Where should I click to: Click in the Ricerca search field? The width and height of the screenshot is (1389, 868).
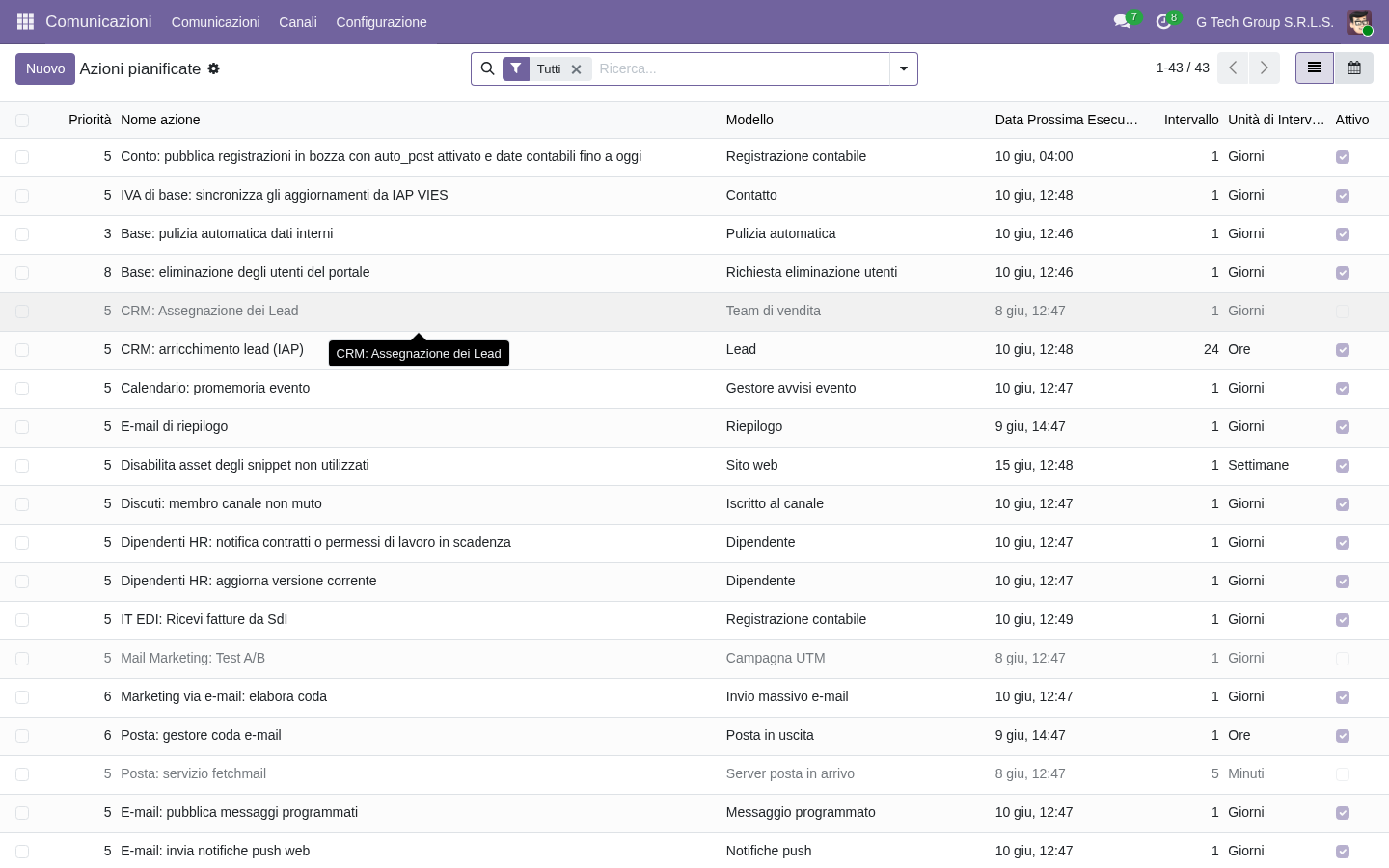[x=740, y=68]
